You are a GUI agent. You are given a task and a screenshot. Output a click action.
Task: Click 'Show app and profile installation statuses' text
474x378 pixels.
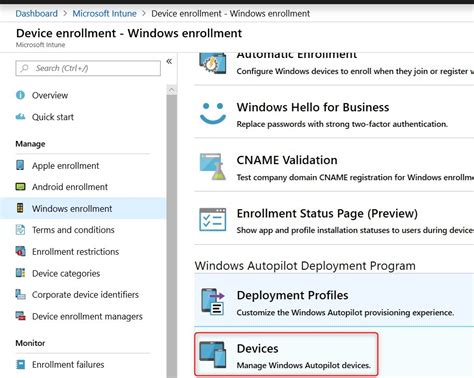pyautogui.click(x=355, y=230)
